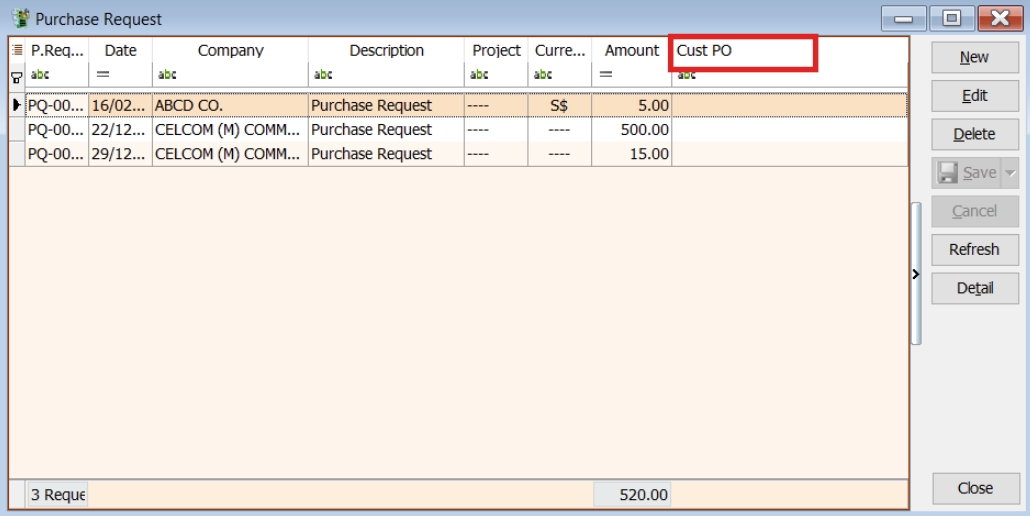
Task: Click the Company column abc filter operator
Action: click(x=167, y=73)
